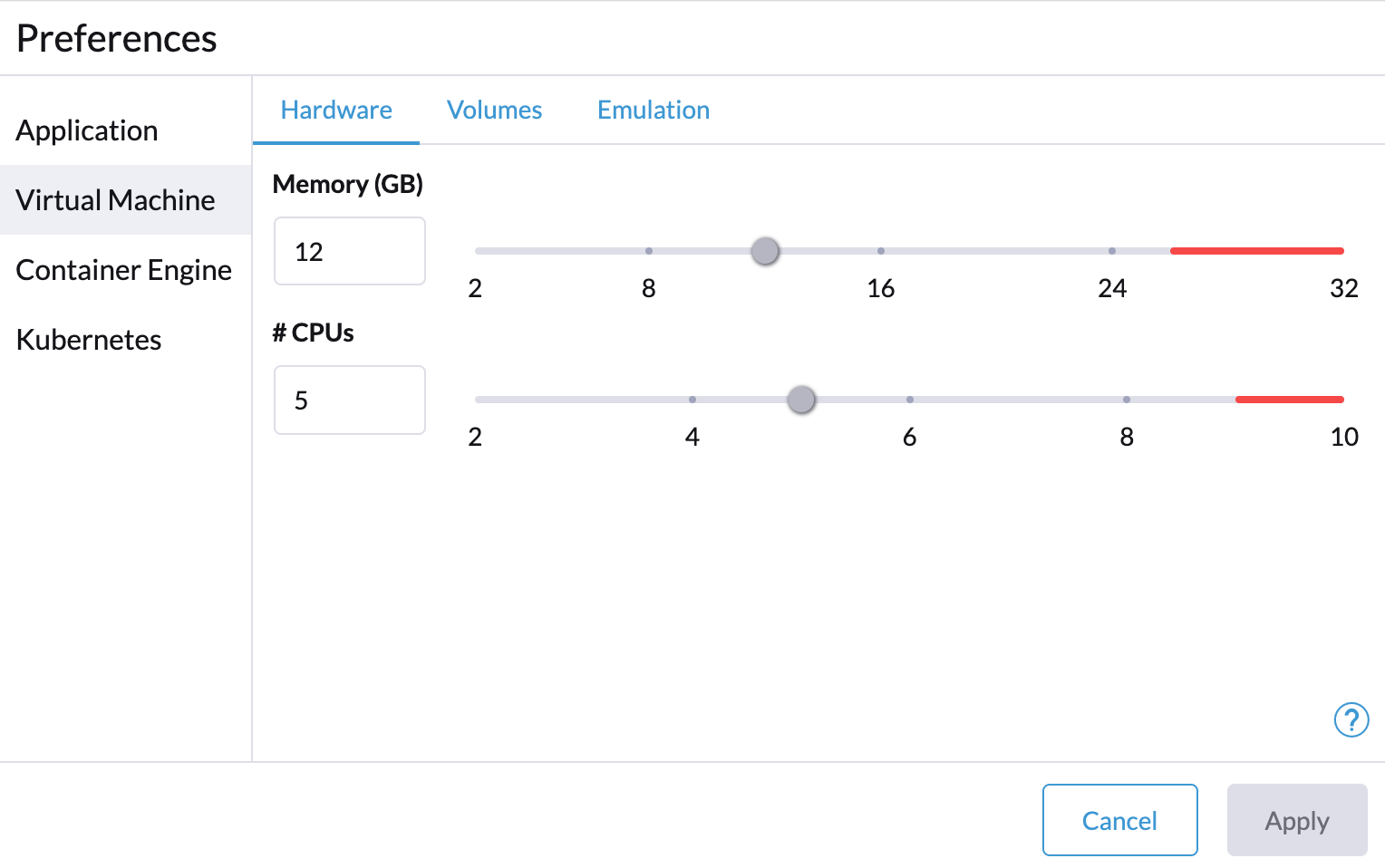
Task: Switch to the Volumes tab
Action: tap(494, 110)
